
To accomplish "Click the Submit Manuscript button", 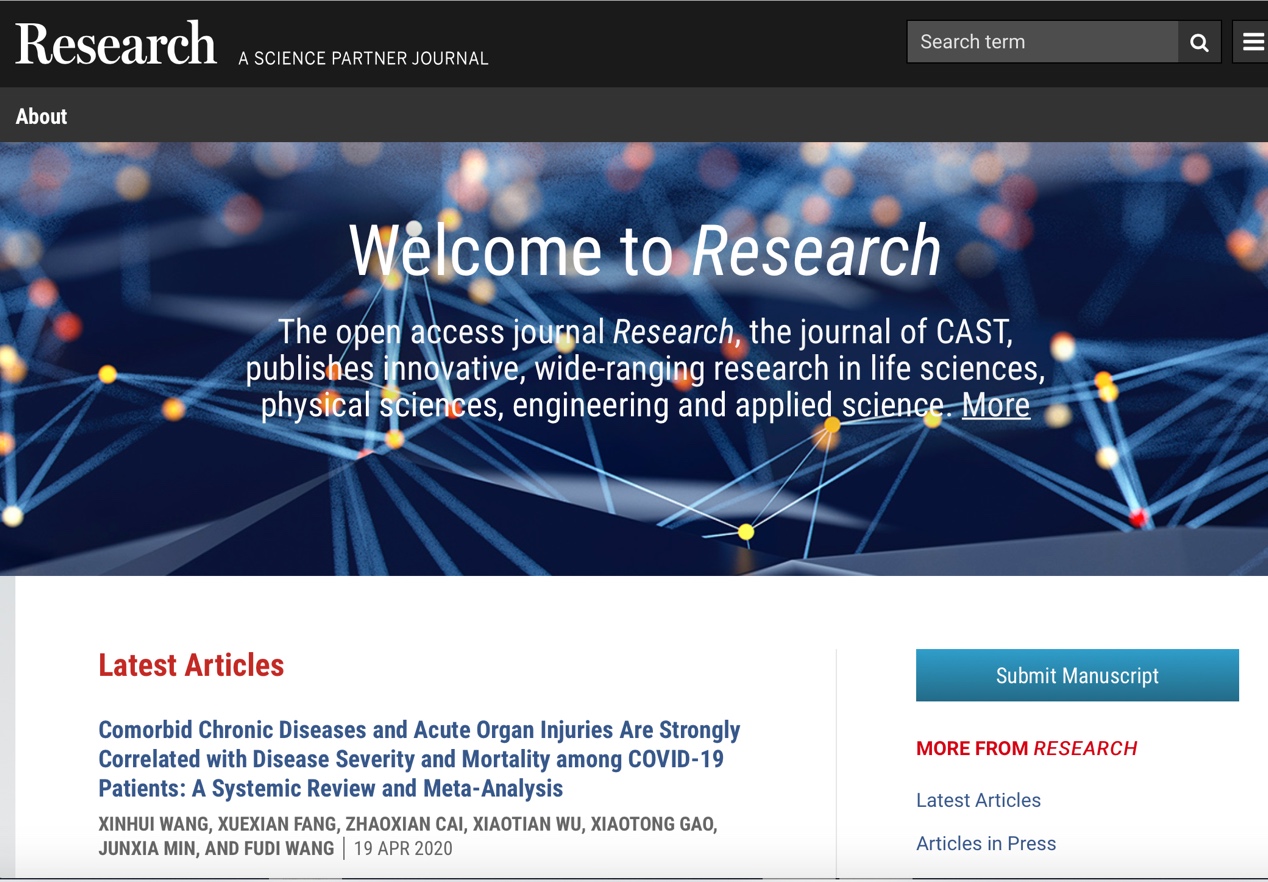I will tap(1077, 675).
